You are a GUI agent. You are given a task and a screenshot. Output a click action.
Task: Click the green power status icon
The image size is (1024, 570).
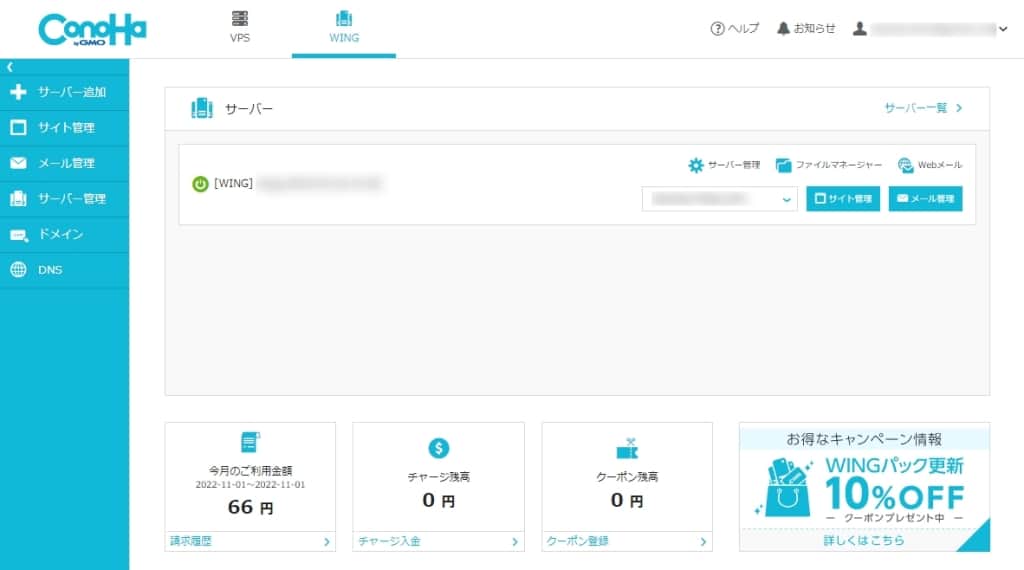[200, 184]
